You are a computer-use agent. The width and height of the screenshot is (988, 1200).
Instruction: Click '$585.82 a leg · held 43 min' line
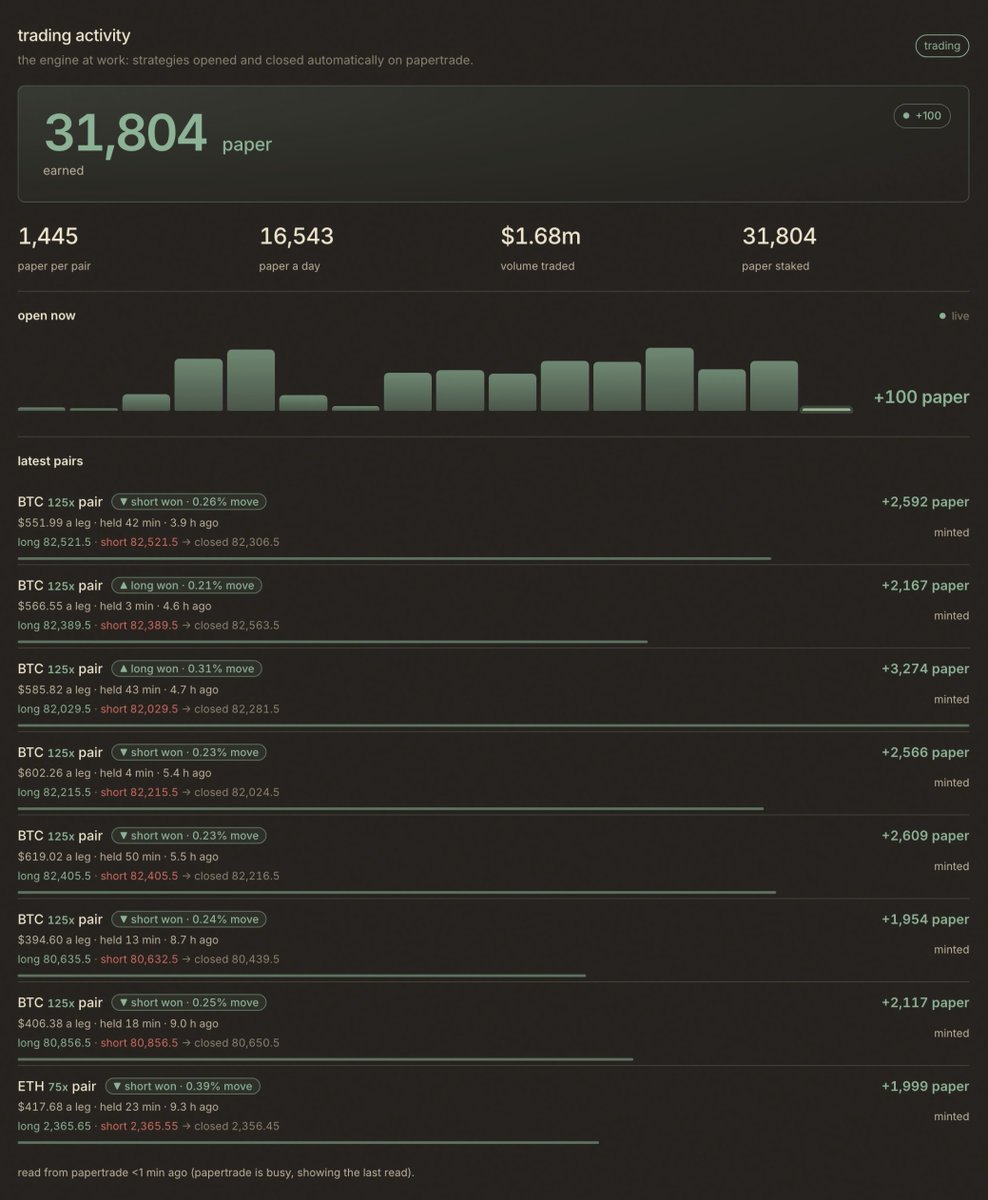click(118, 689)
